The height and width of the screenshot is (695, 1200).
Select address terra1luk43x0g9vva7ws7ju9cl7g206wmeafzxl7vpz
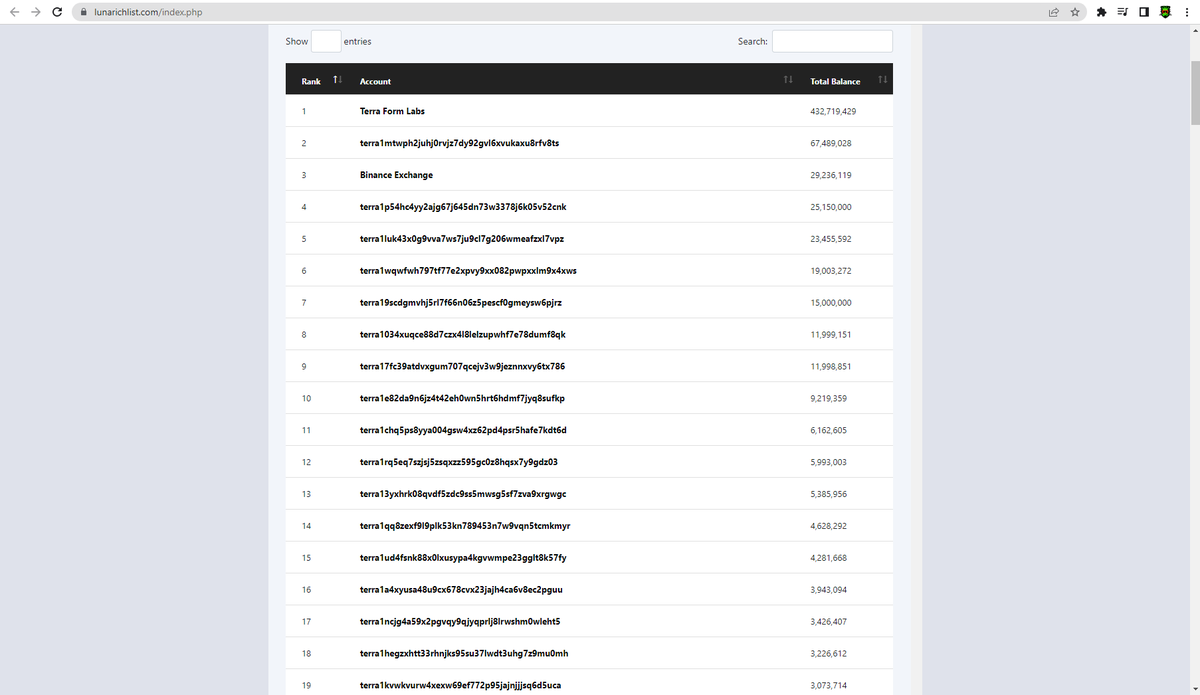click(463, 239)
